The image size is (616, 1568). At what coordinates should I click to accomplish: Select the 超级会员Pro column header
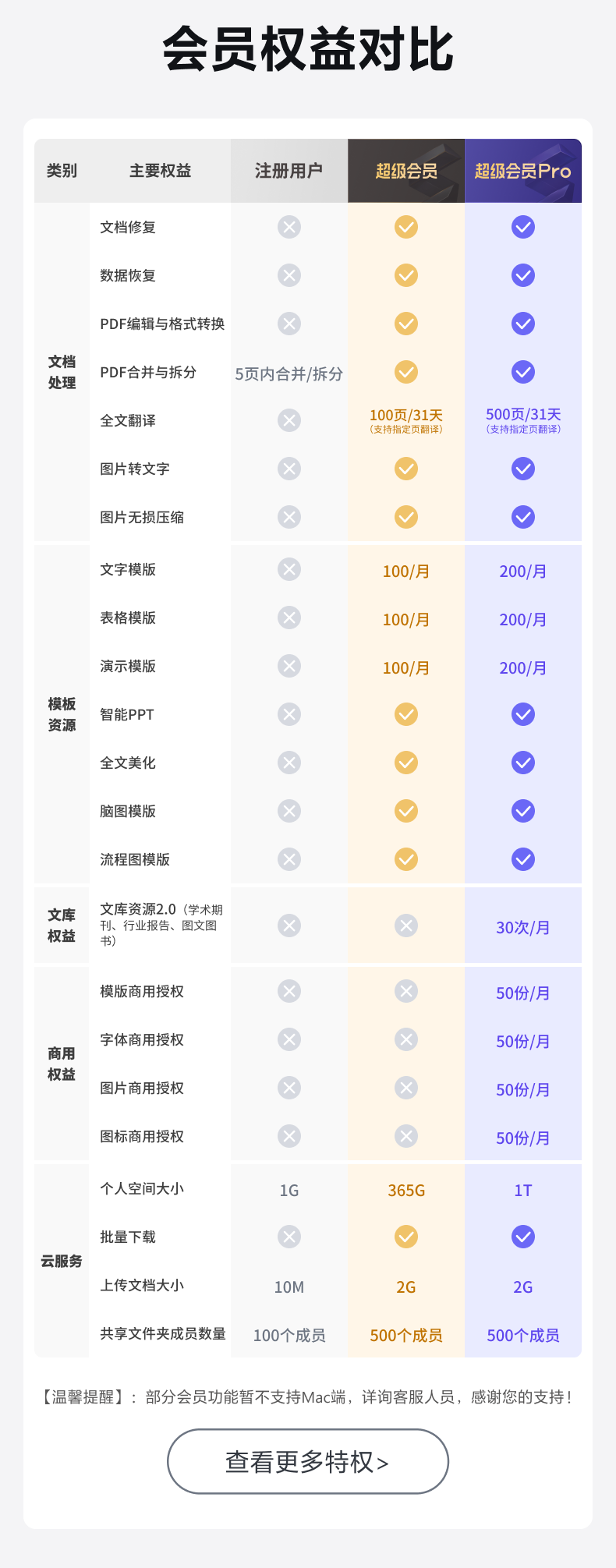coord(523,171)
